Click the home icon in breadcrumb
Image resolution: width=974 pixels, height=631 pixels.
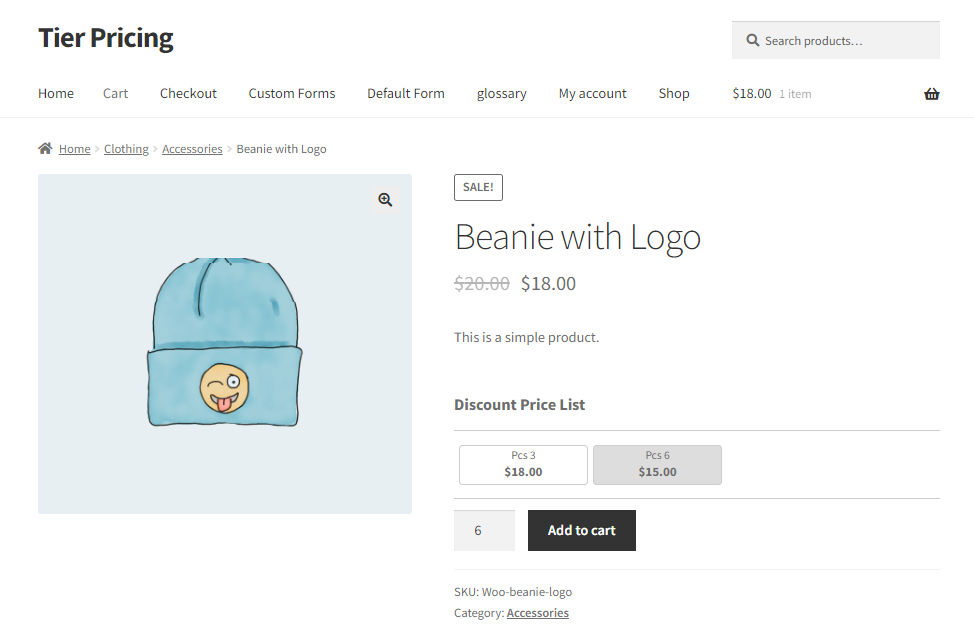pyautogui.click(x=45, y=148)
